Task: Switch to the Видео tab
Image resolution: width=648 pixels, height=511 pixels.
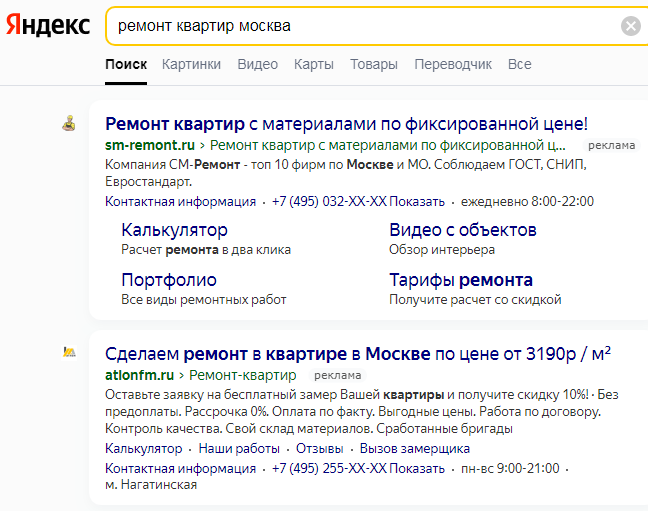Action: (x=257, y=64)
